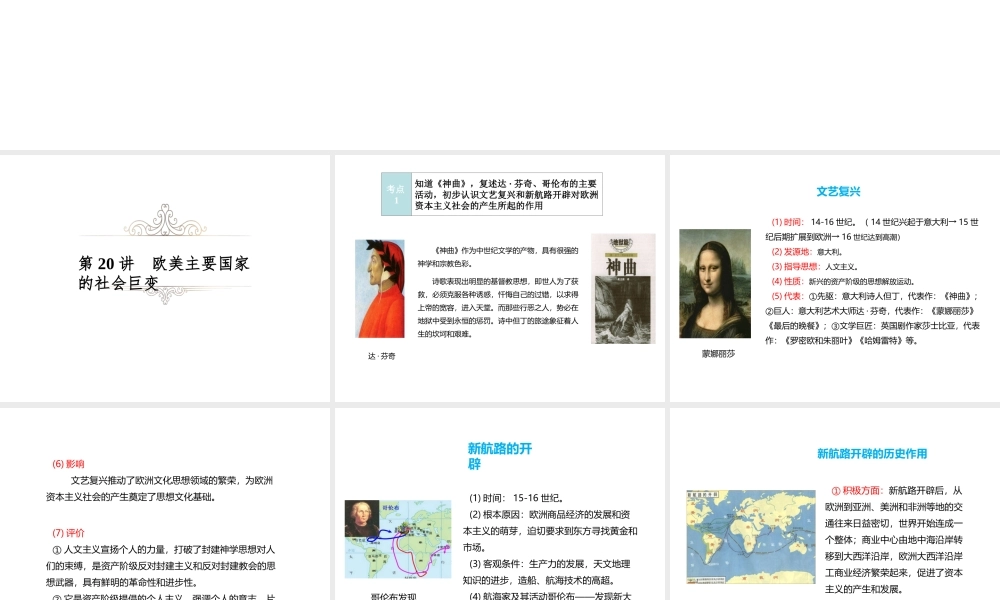Click the red ① 积极方面 label
The width and height of the screenshot is (1000, 600).
[x=856, y=490]
